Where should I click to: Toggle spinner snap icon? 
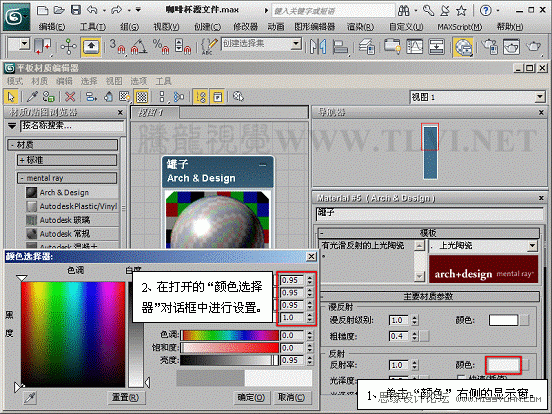tap(183, 46)
